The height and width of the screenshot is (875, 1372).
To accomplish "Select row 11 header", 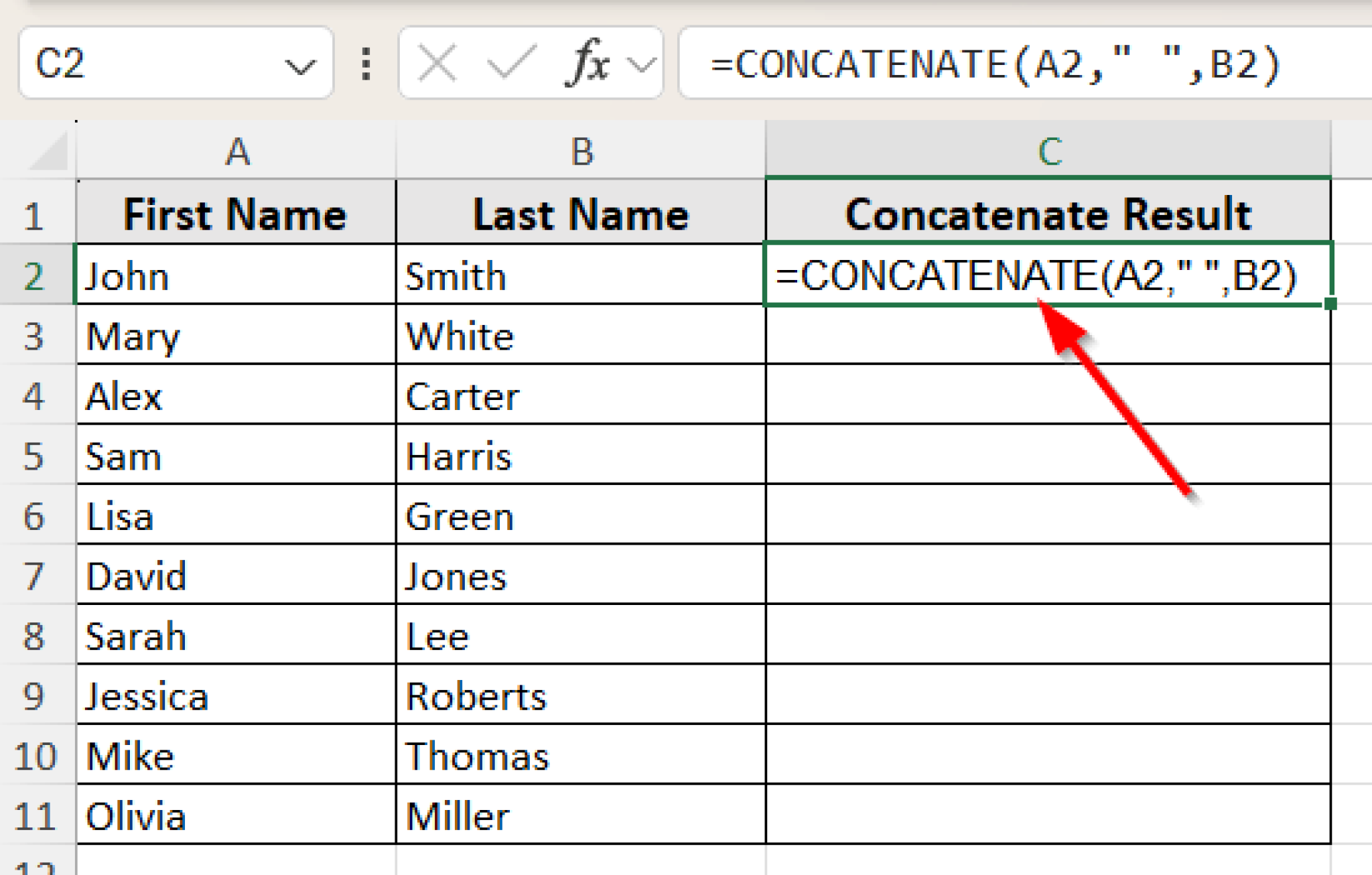I will (x=35, y=816).
